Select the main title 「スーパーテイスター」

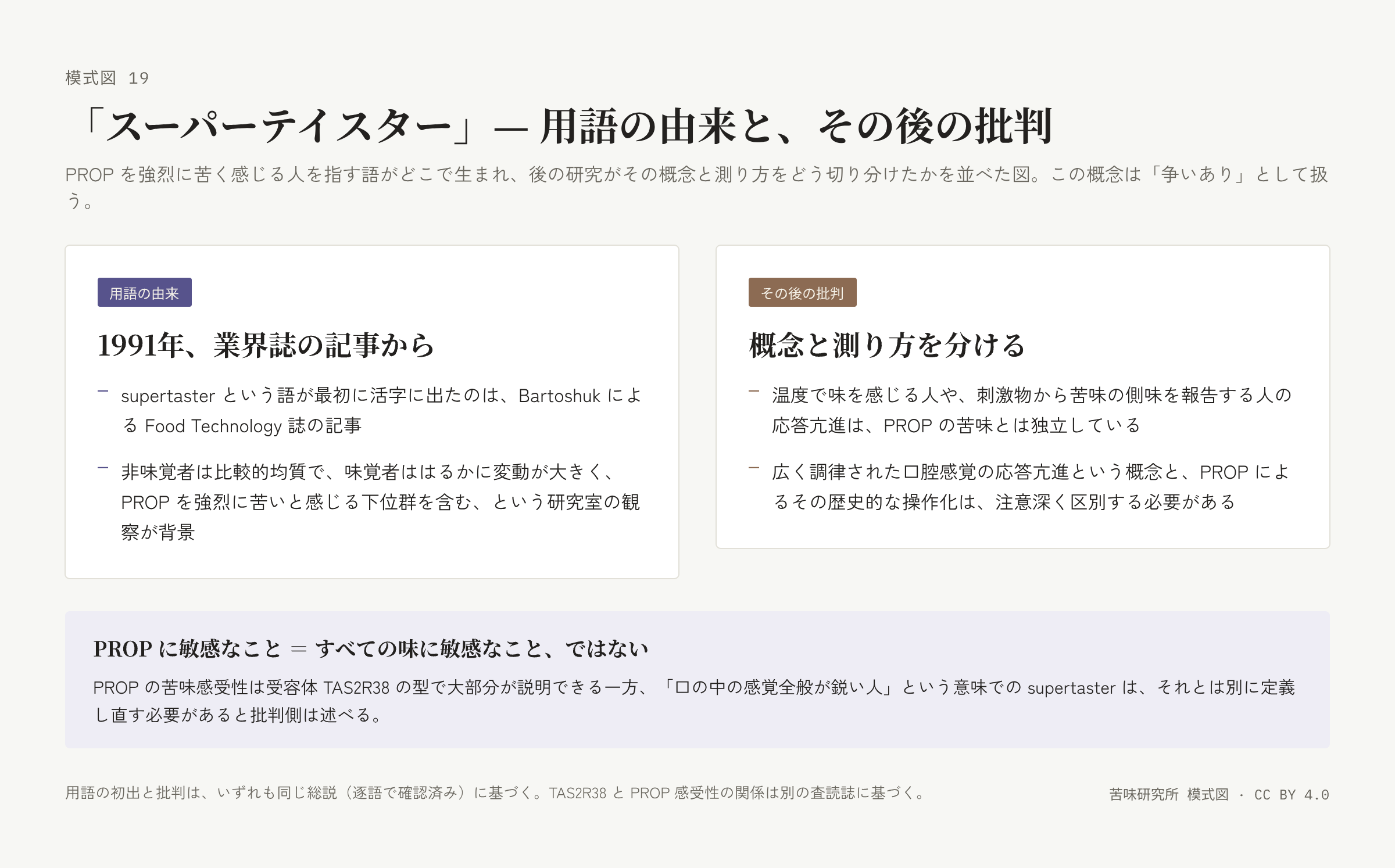pyautogui.click(x=559, y=126)
